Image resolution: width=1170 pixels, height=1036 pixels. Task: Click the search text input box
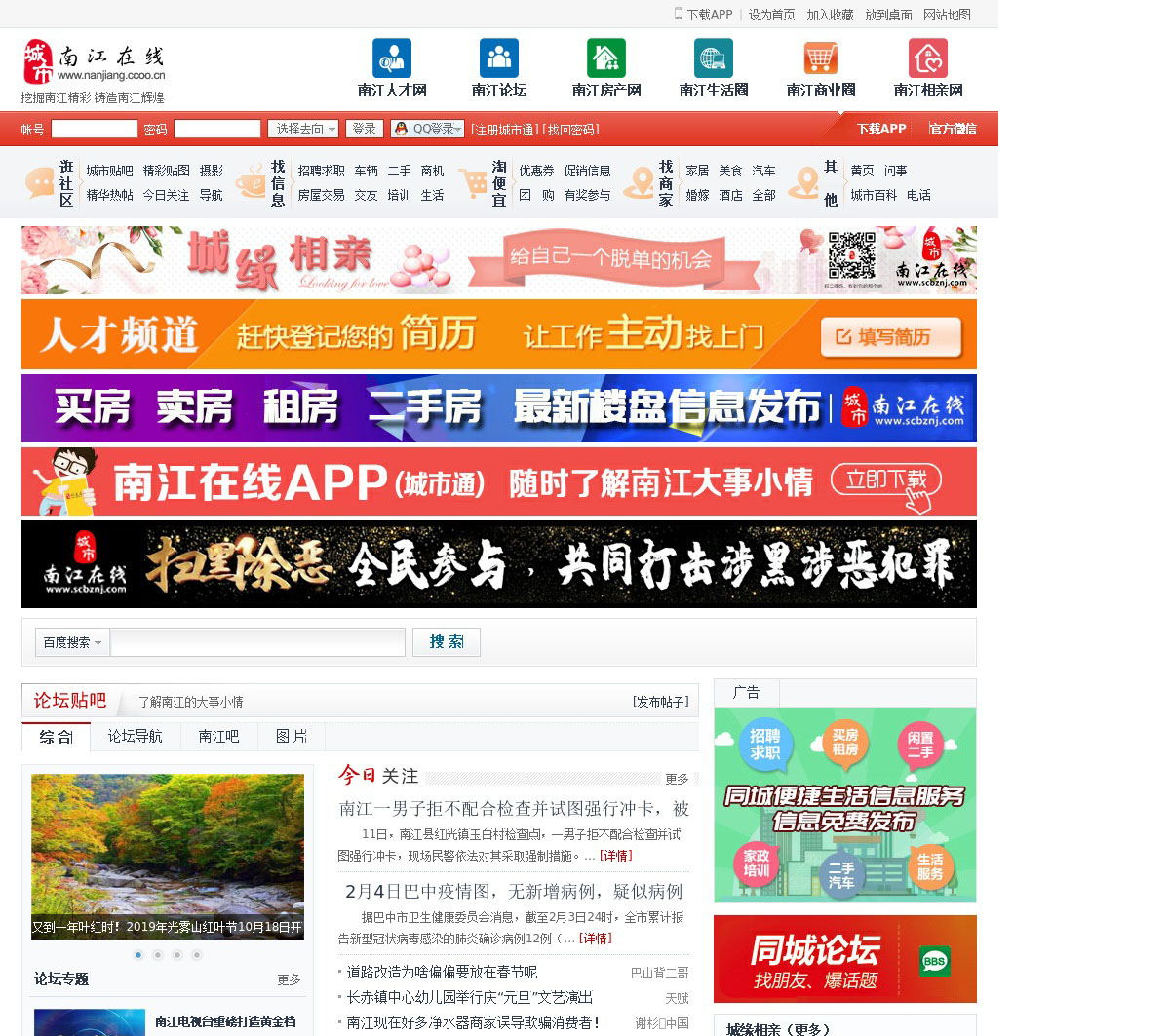point(257,642)
